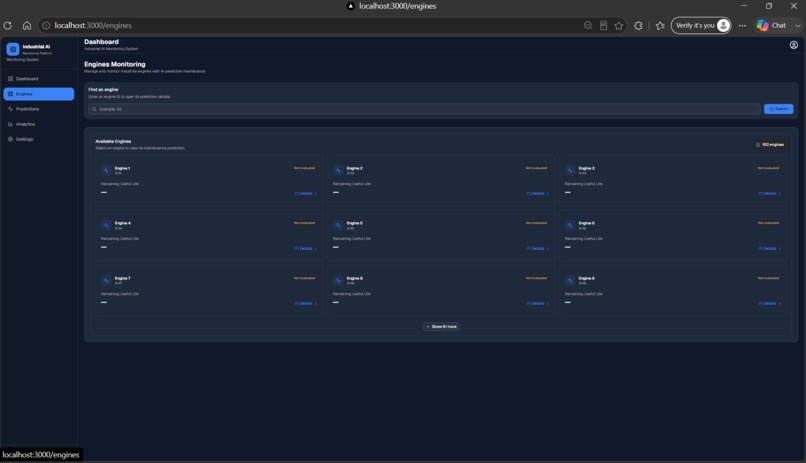Reload the page with browser refresh icon
This screenshot has width=806, height=463.
8,25
